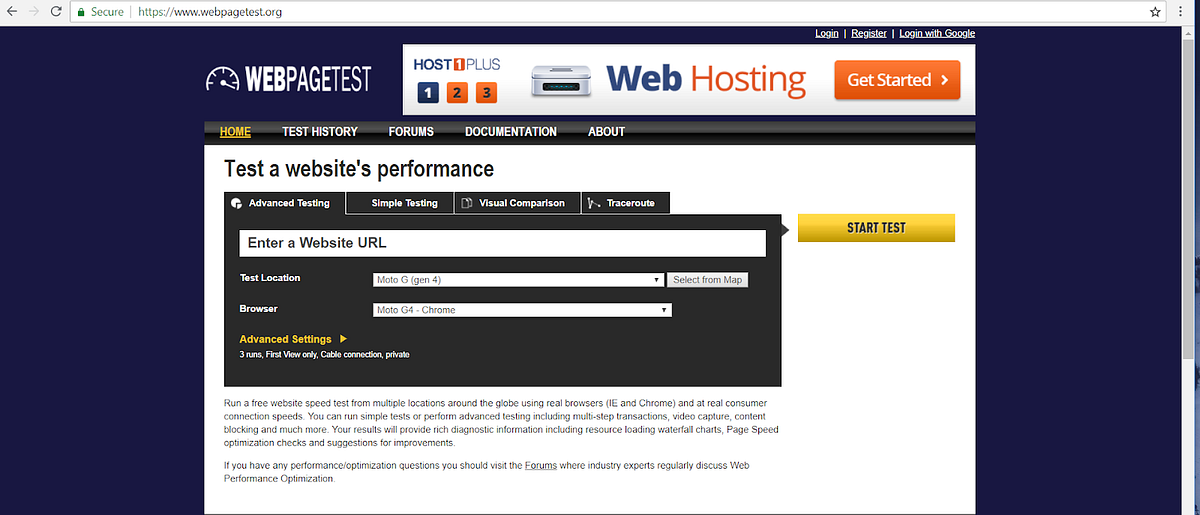Click the number 1 box in ad
1200x515 pixels.
pyautogui.click(x=427, y=93)
